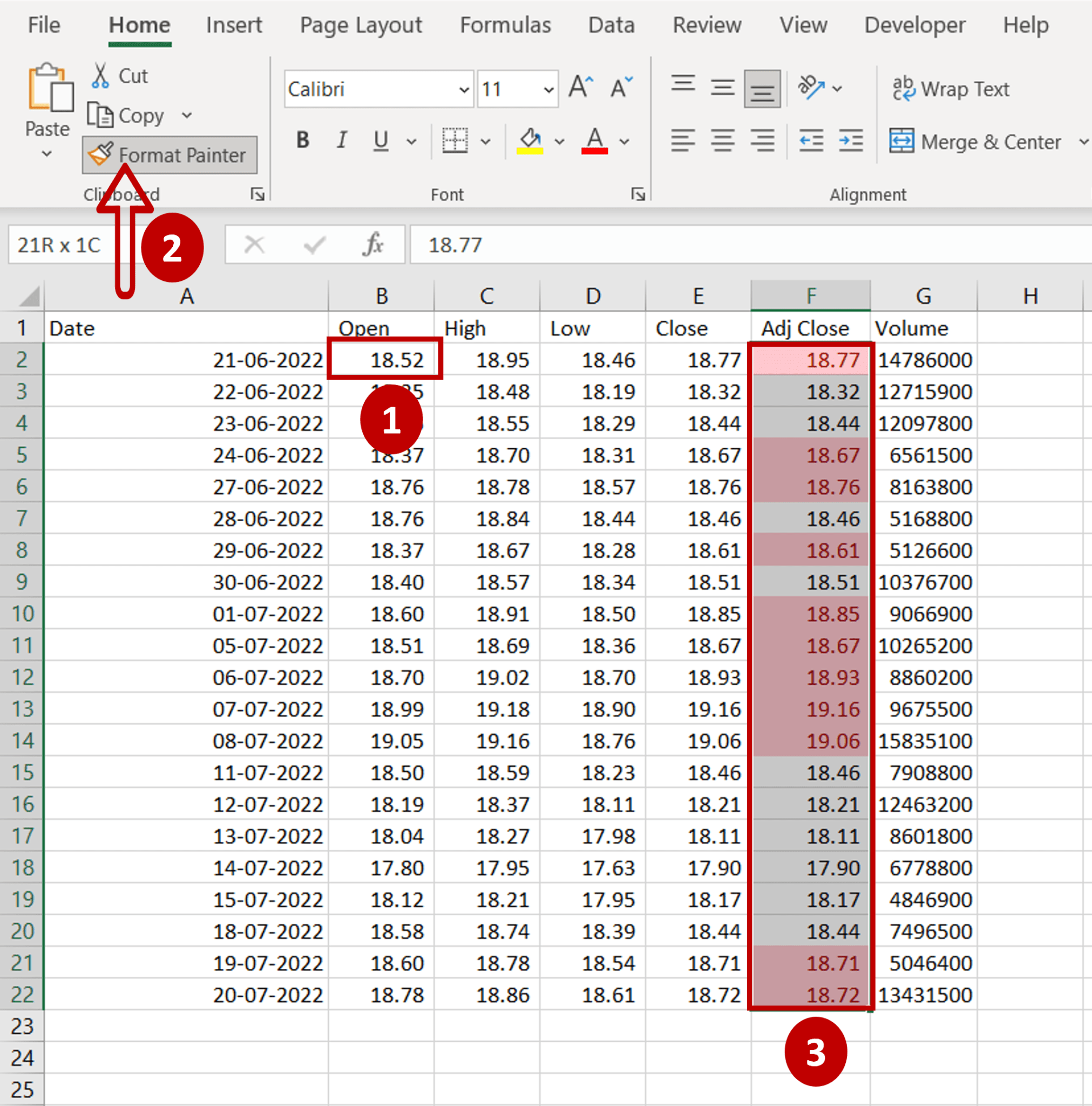This screenshot has height=1106, width=1092.
Task: Click the Copy icon
Action: point(102,114)
